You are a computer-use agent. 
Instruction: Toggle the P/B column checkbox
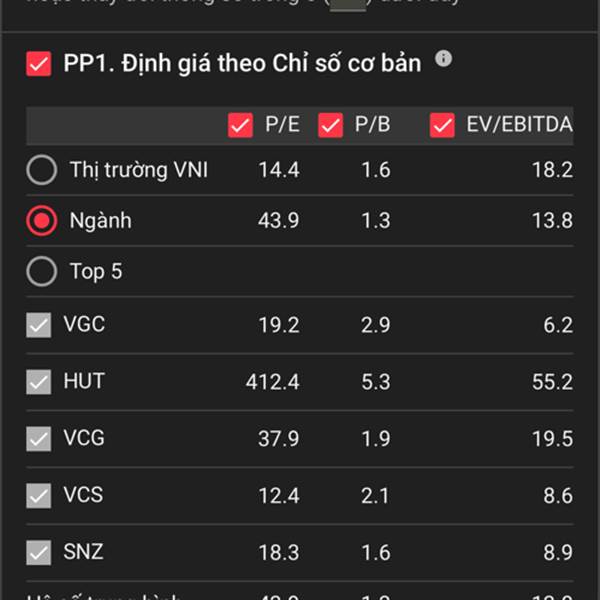331,125
